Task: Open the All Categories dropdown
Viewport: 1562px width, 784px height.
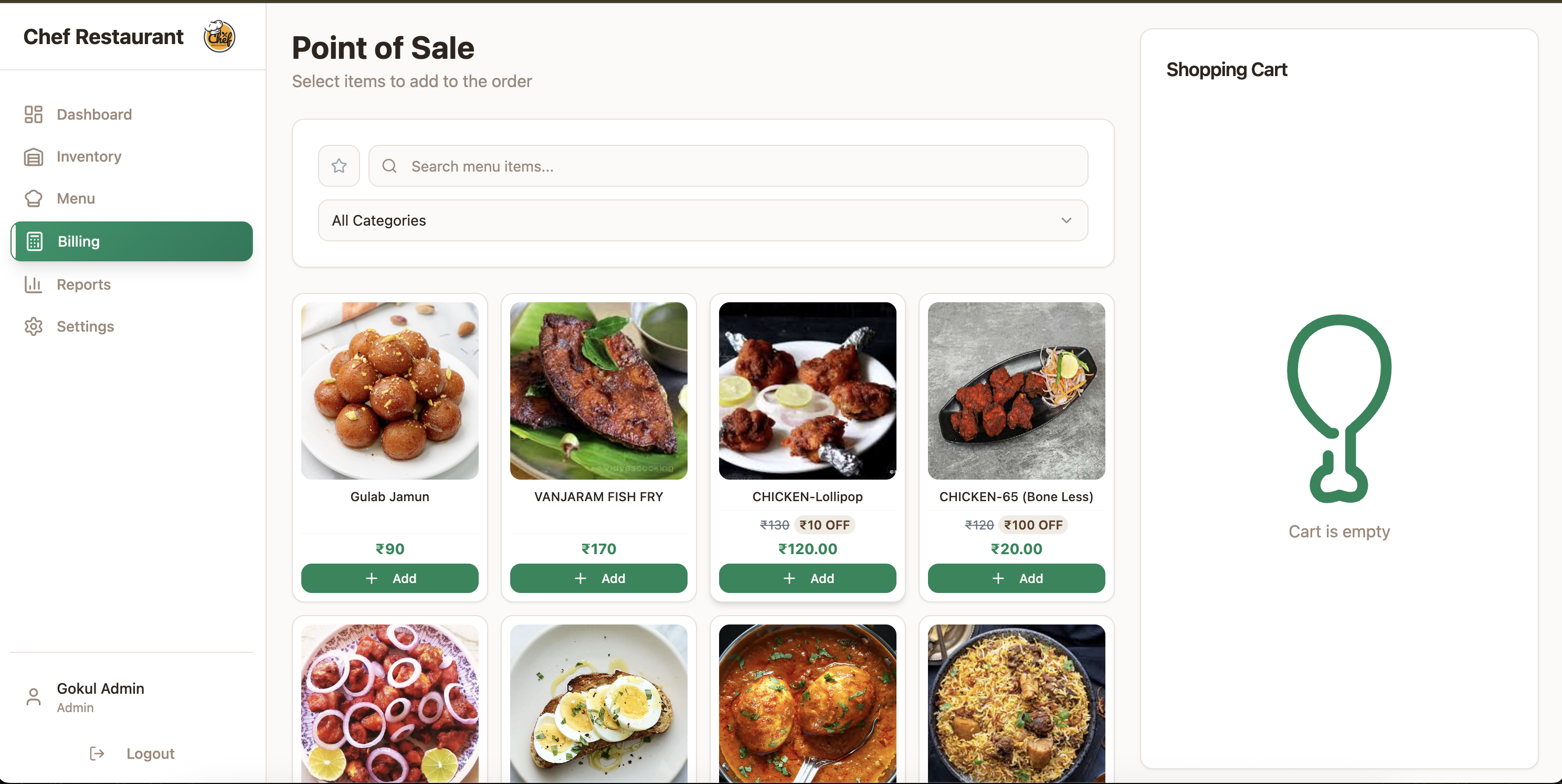Action: coord(702,220)
